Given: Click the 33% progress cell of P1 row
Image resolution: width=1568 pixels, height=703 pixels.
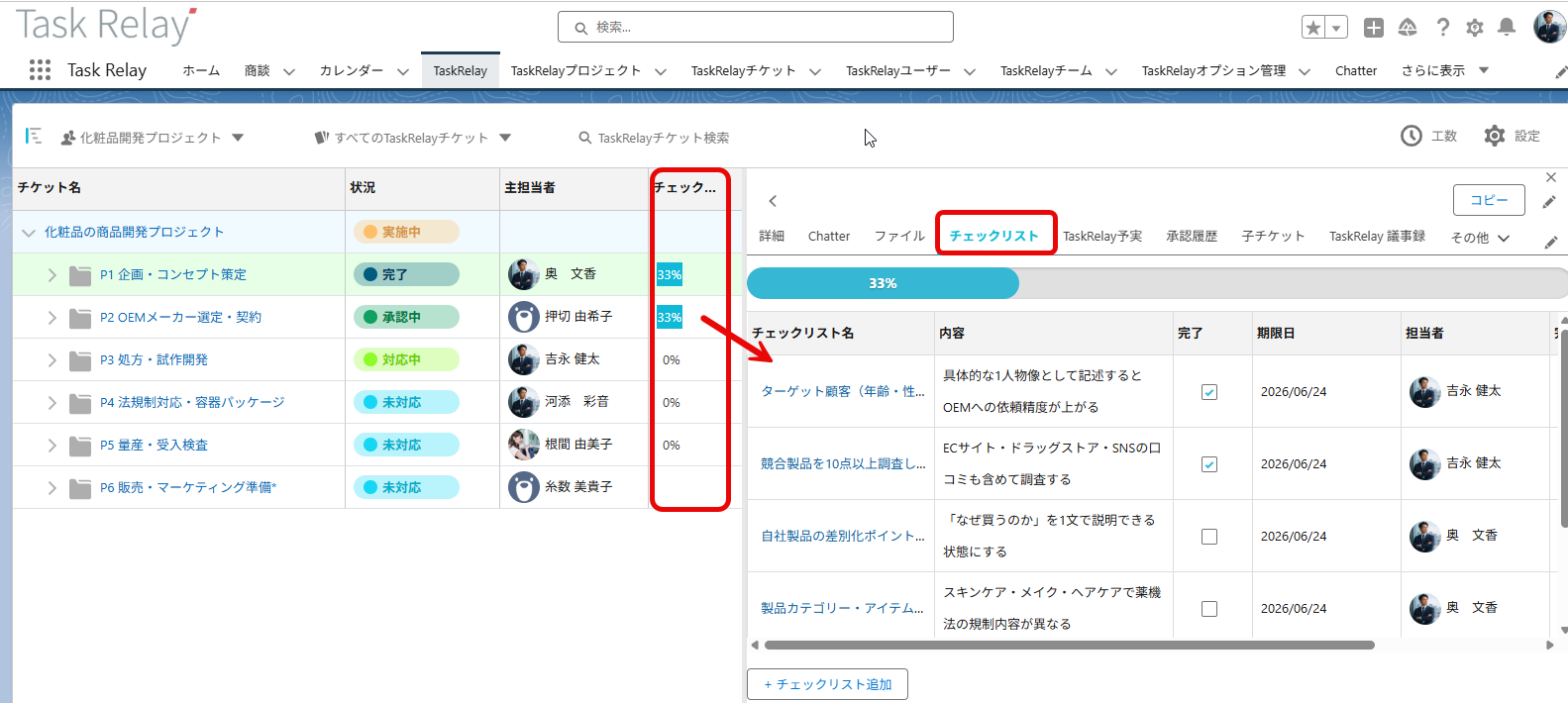Looking at the screenshot, I should tap(670, 275).
